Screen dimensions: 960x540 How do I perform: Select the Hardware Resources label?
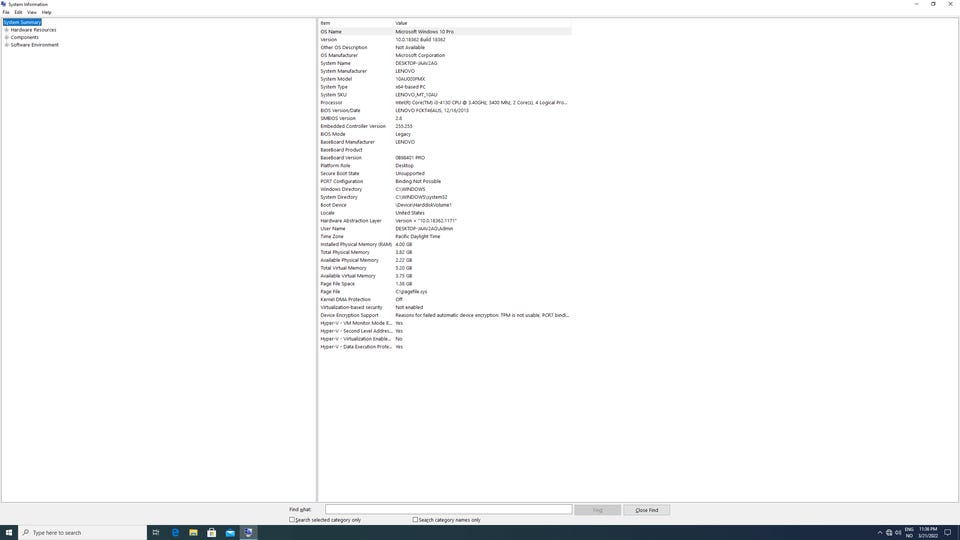coord(33,30)
